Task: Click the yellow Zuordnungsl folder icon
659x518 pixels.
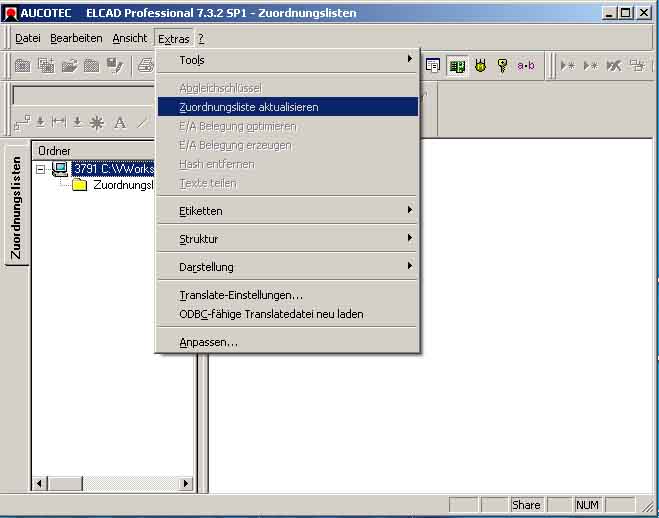Action: (x=79, y=185)
